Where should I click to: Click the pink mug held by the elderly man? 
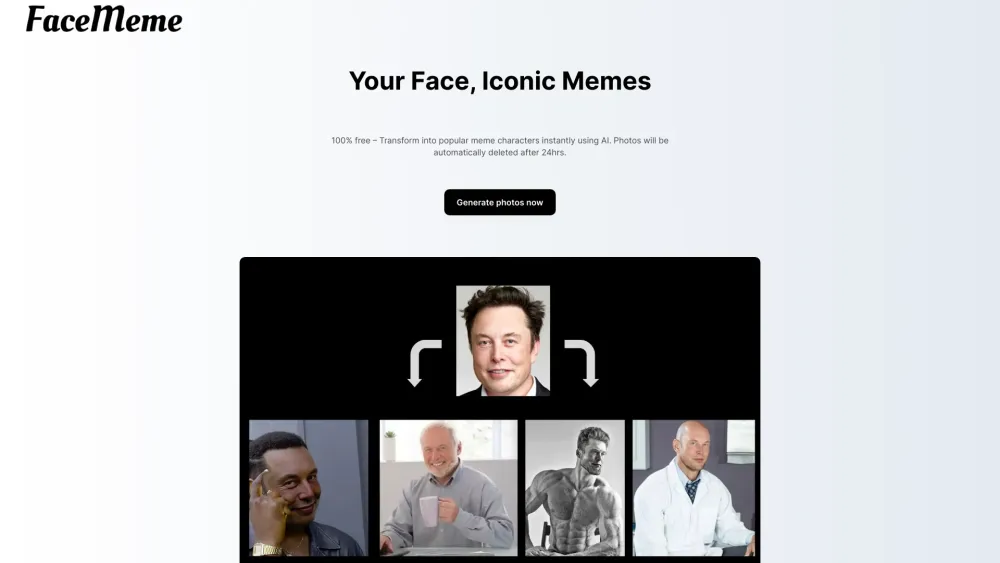pos(429,511)
